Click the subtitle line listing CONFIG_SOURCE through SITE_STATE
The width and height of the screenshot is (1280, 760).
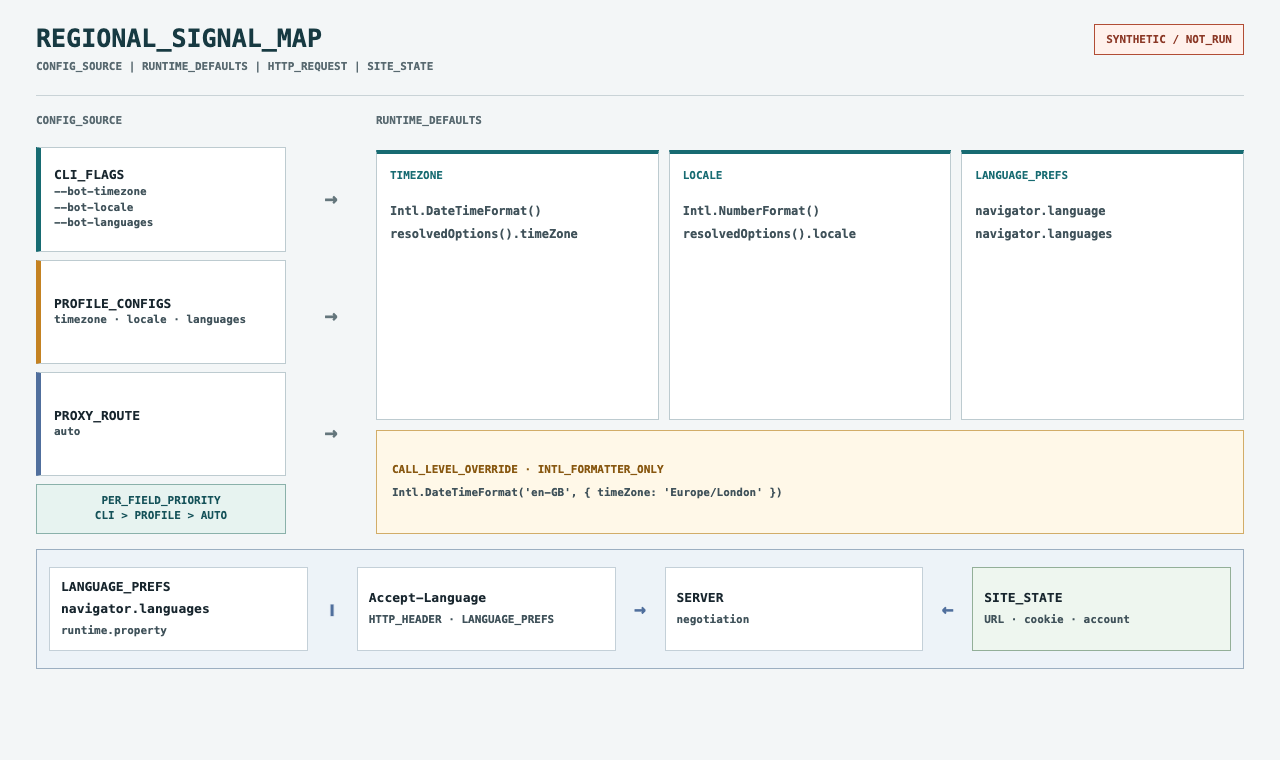click(x=235, y=66)
